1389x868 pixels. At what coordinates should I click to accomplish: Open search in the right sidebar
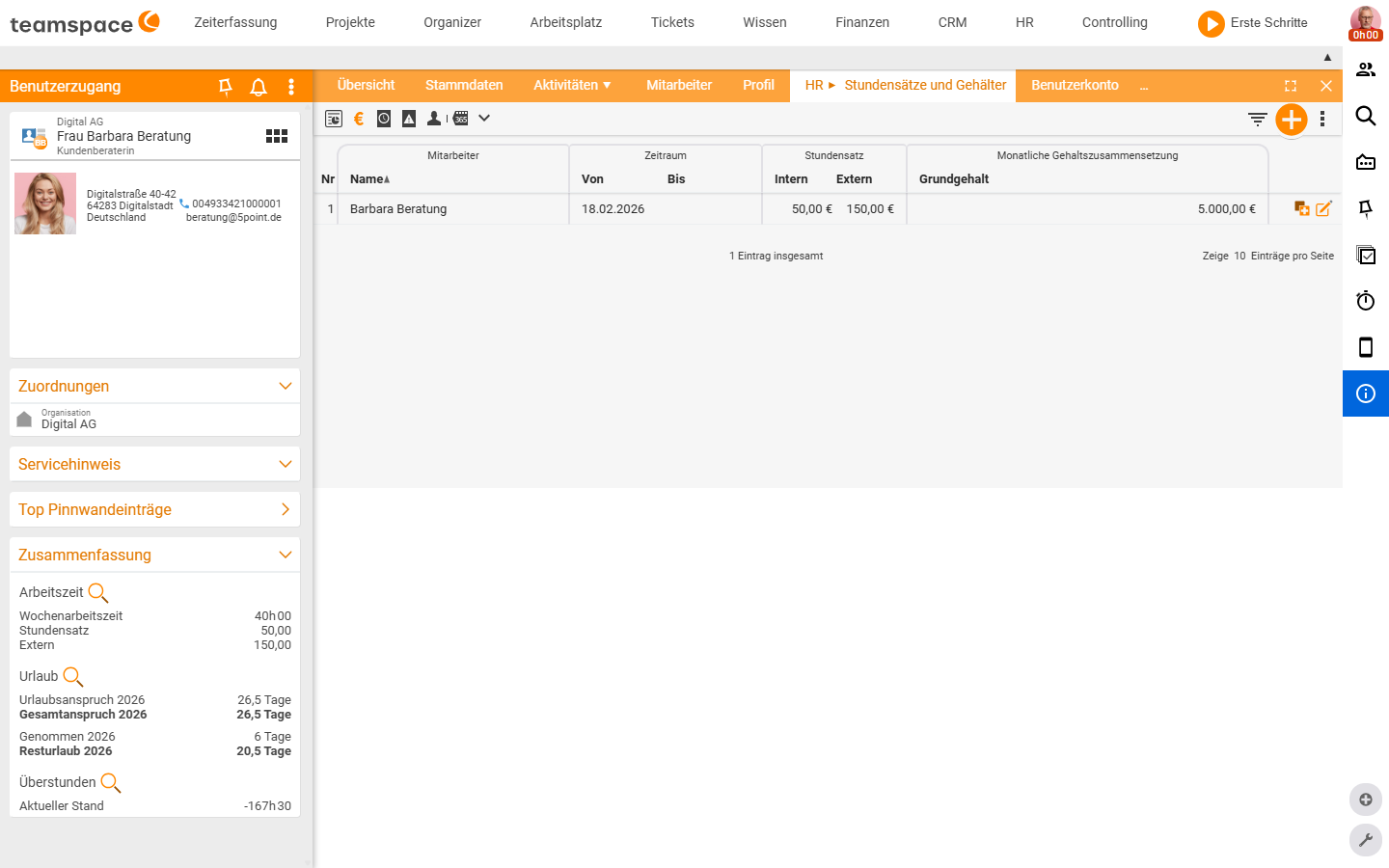[1366, 116]
